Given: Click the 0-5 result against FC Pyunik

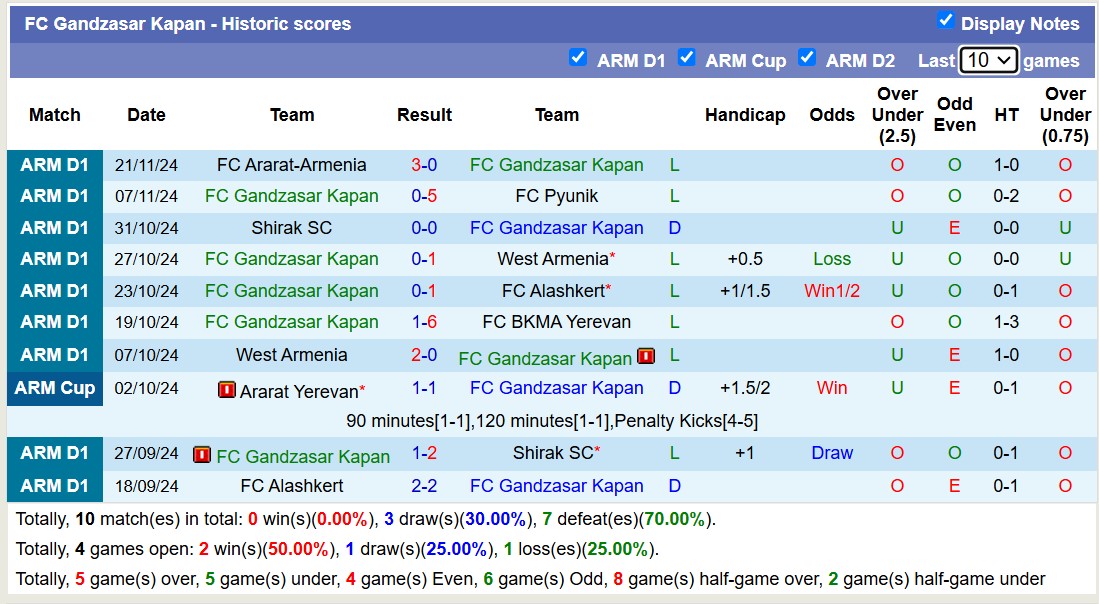Looking at the screenshot, I should point(424,196).
